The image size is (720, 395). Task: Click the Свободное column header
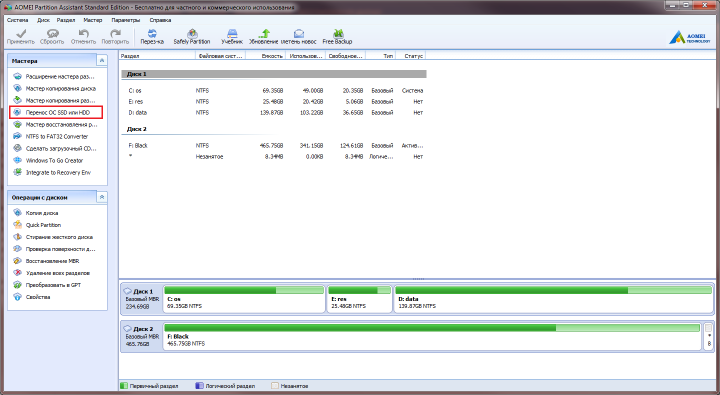(346, 56)
